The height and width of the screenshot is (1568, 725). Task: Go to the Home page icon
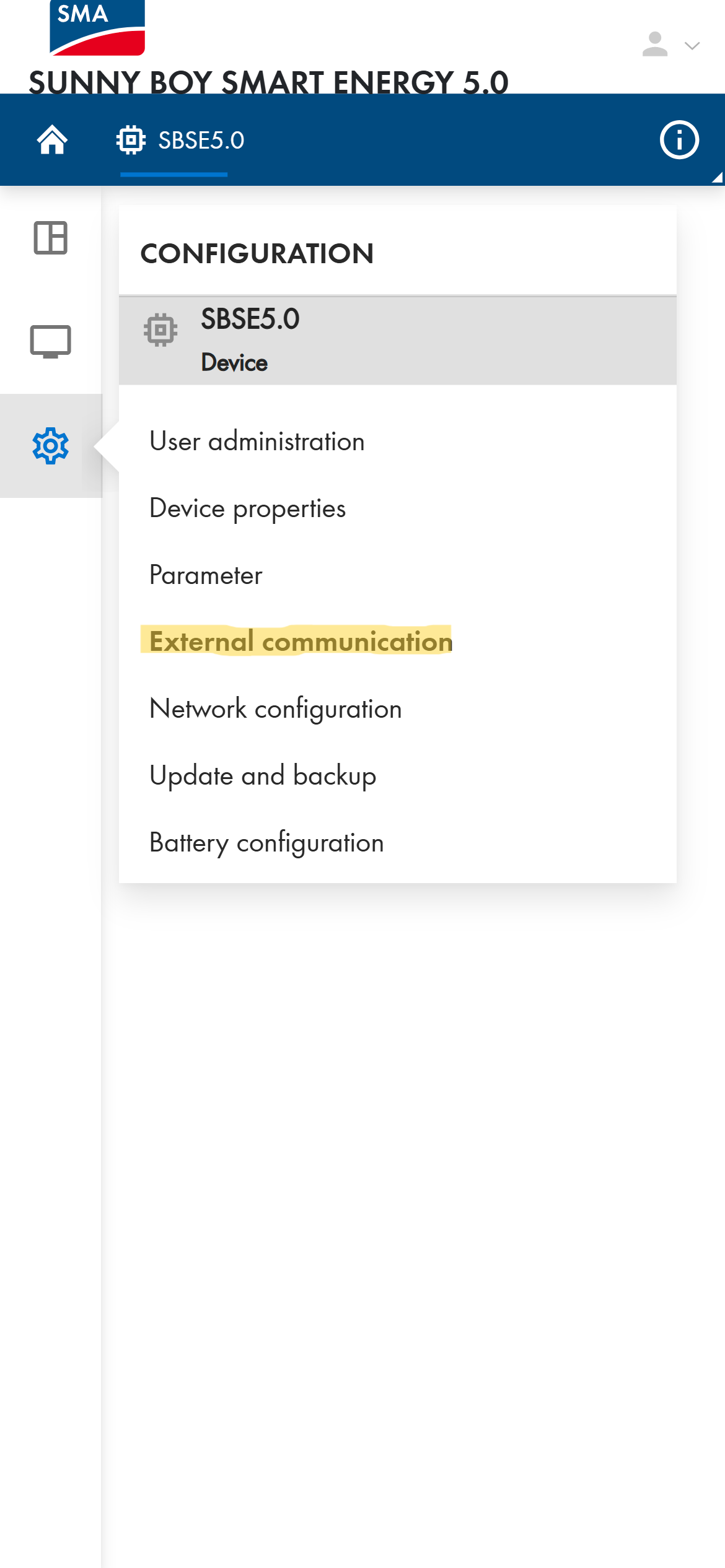coord(52,140)
